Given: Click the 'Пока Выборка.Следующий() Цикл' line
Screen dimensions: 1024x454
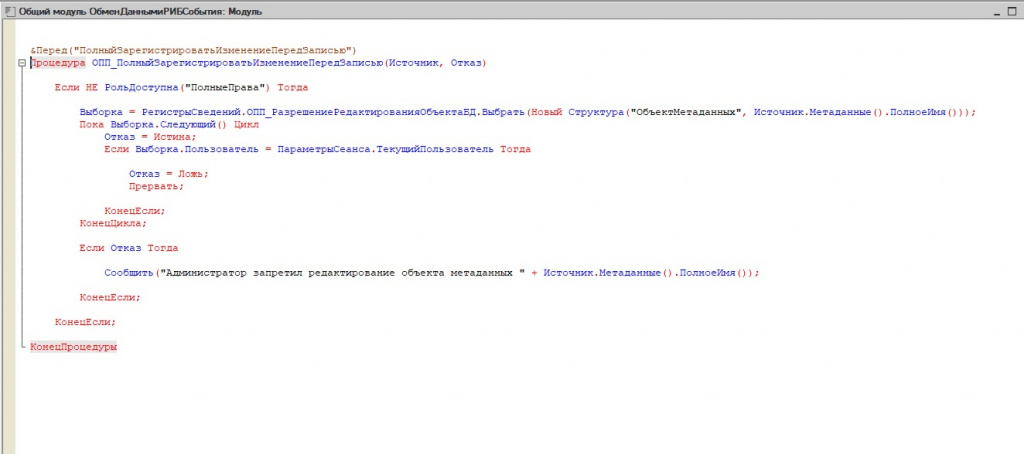Looking at the screenshot, I should pyautogui.click(x=169, y=125).
